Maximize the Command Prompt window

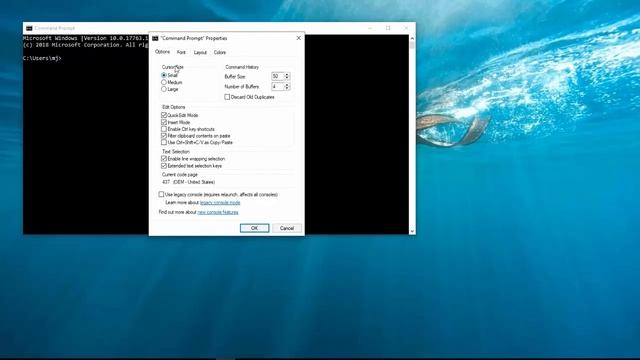[x=388, y=28]
